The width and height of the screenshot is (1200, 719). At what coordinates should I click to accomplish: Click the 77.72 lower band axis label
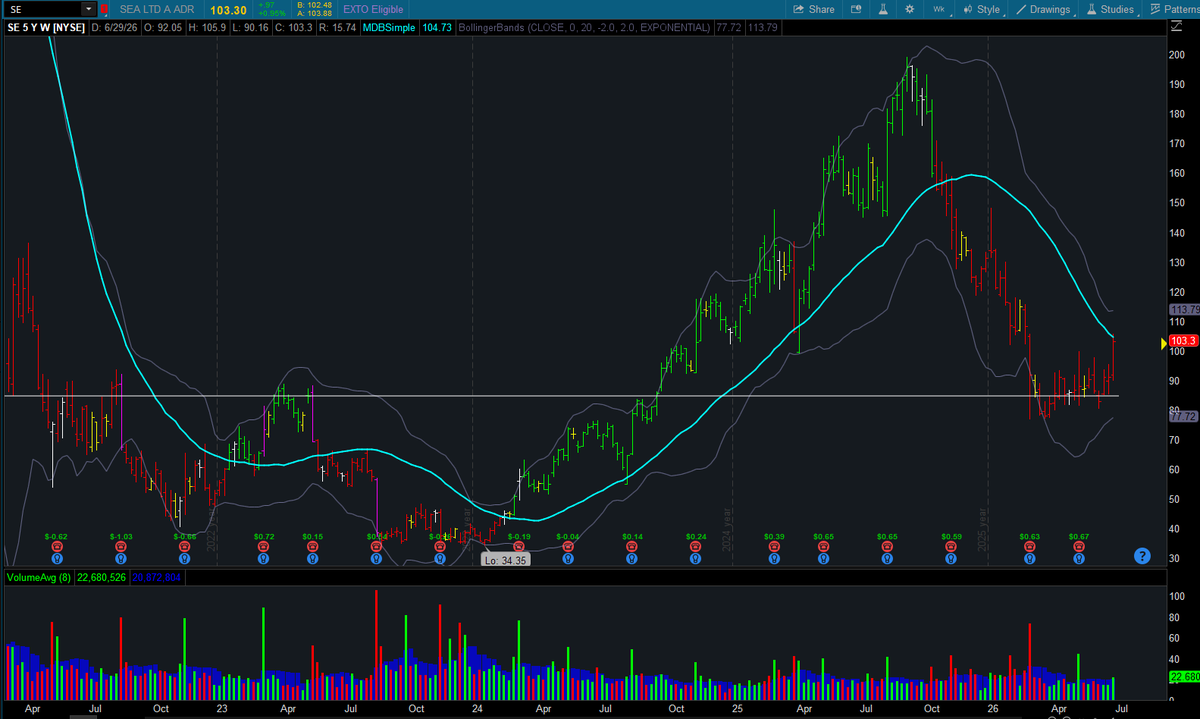pos(1184,416)
